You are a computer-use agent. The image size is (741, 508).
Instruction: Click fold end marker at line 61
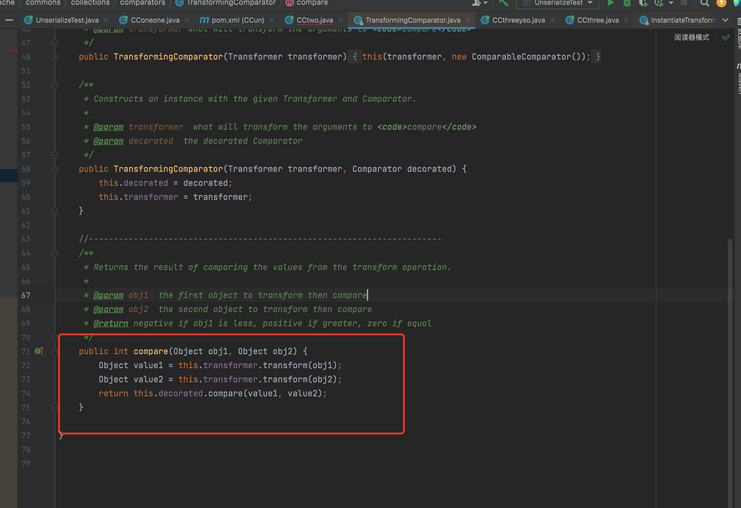click(55, 211)
